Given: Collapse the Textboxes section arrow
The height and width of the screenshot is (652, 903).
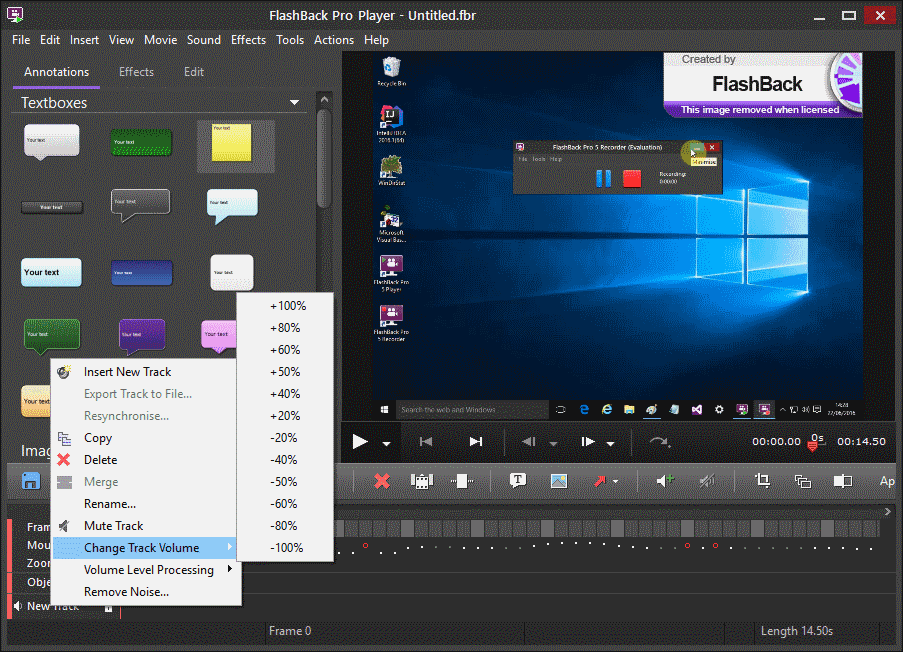Looking at the screenshot, I should coord(294,103).
